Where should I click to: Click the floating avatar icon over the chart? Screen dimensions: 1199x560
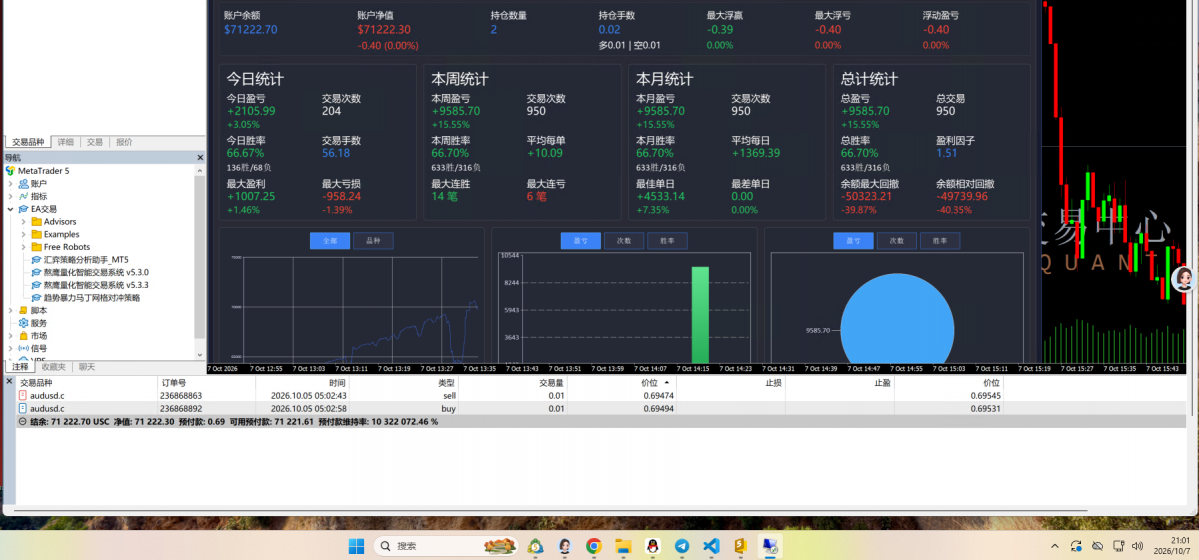click(x=1184, y=278)
